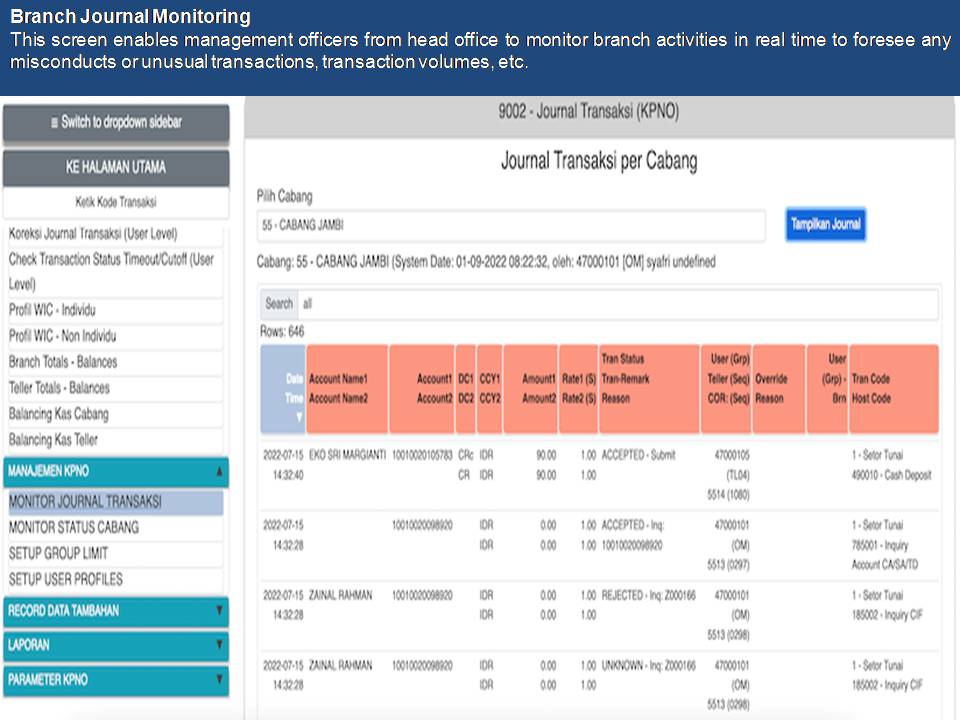The width and height of the screenshot is (960, 720).
Task: Open Teller Totals - Balances
Action: tap(116, 388)
